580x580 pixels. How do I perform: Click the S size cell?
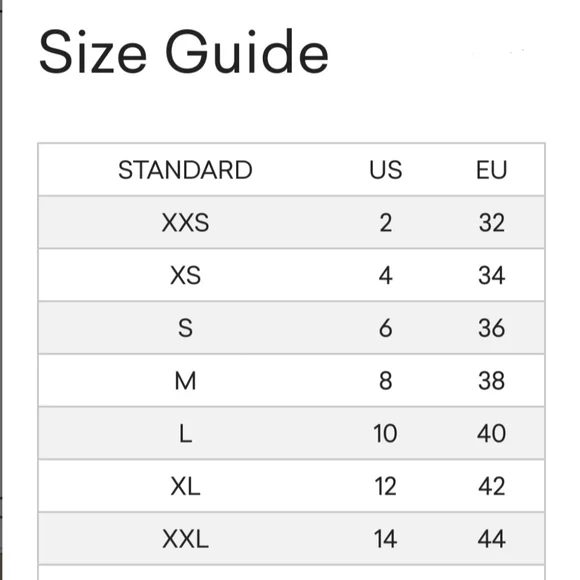point(185,328)
